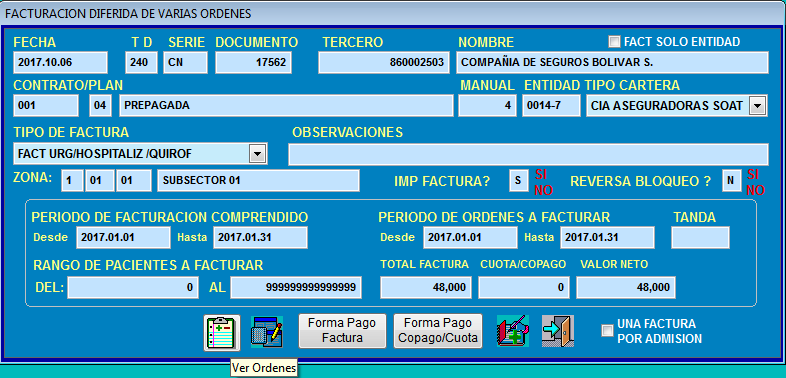Viewport: 786px width, 378px height.
Task: Click the SUBSECTOR 01 field
Action: point(259,180)
